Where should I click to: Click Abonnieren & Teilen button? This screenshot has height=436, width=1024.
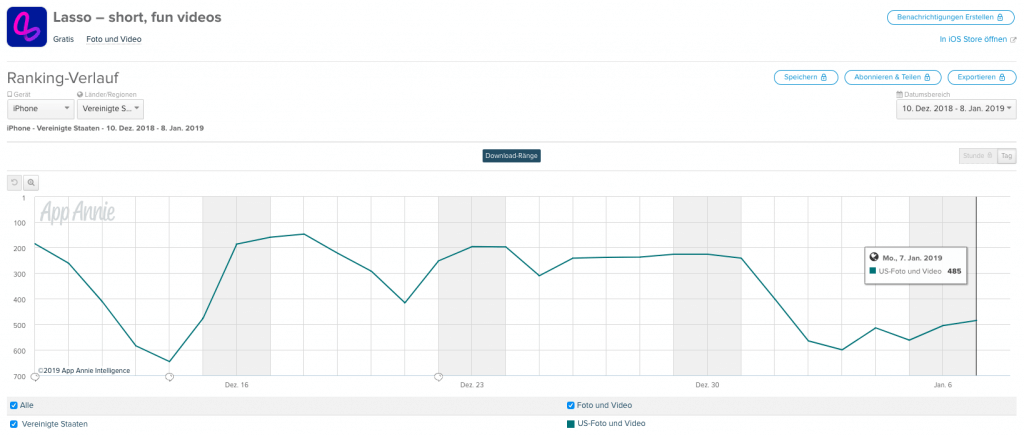tap(893, 77)
